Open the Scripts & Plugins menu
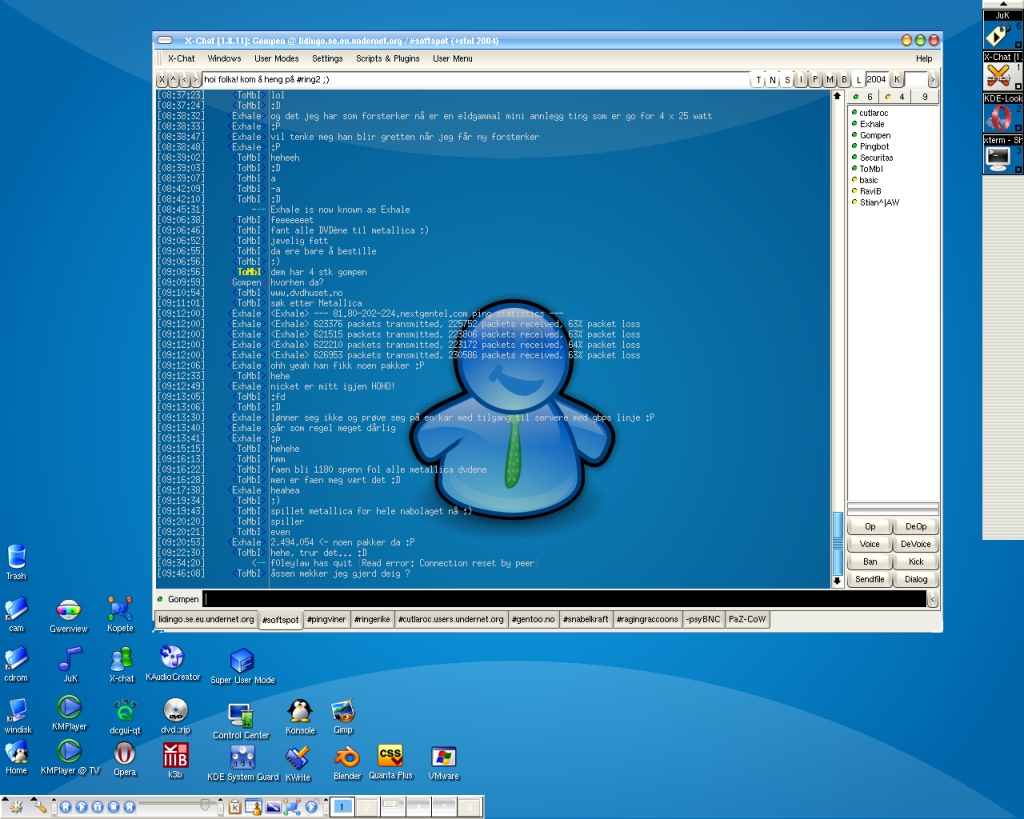The width and height of the screenshot is (1024, 819). 388,59
